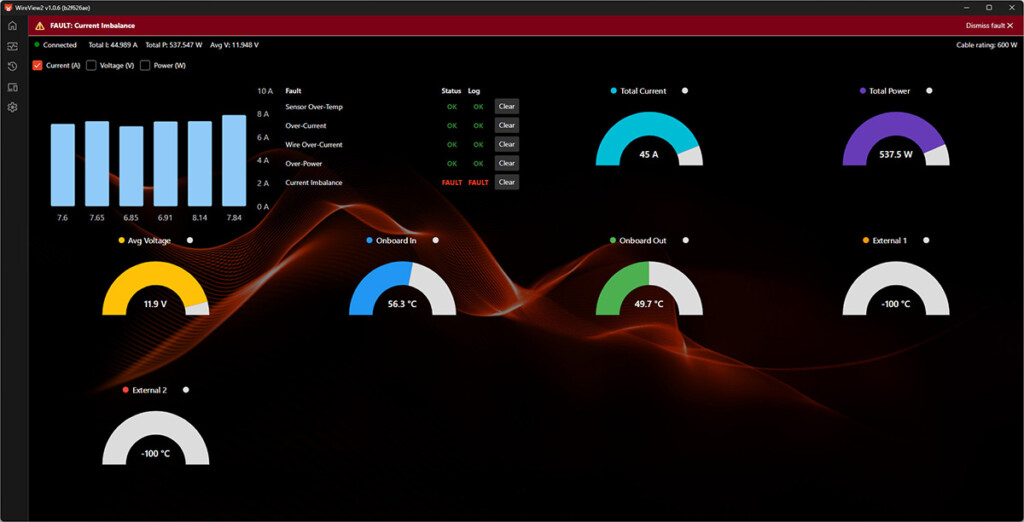Toggle the white dot beside Total Power

coord(929,91)
